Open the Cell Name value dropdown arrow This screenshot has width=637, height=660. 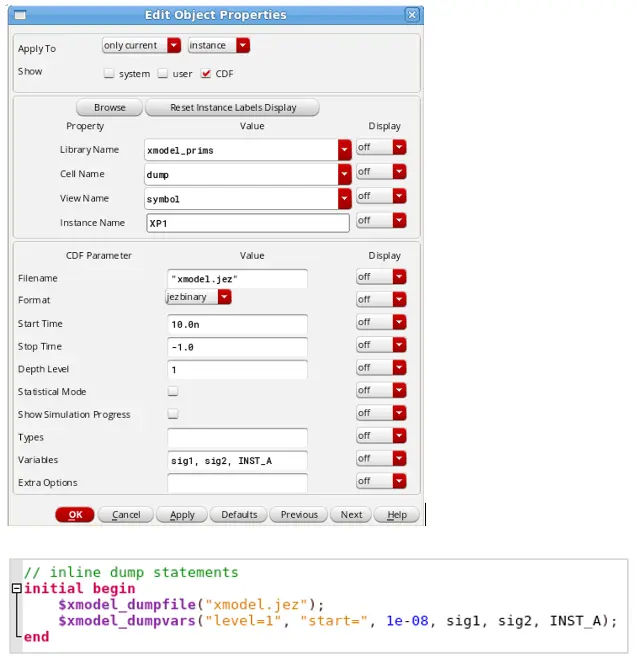click(x=344, y=174)
